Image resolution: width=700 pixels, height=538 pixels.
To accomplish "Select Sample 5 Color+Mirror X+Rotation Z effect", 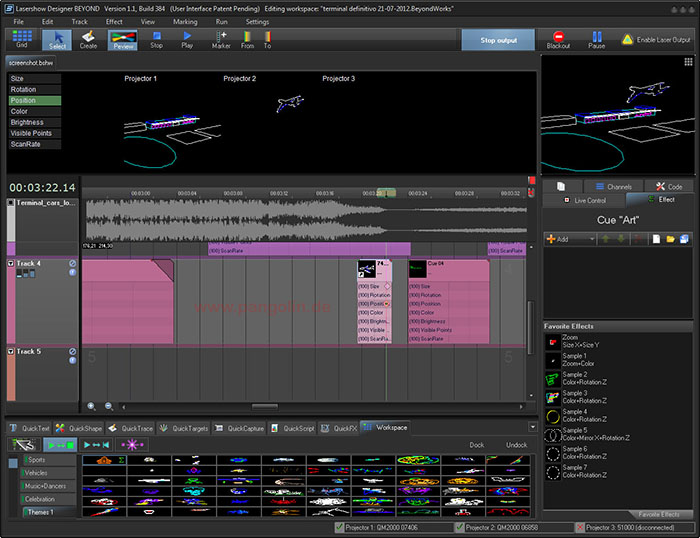I will click(x=618, y=434).
